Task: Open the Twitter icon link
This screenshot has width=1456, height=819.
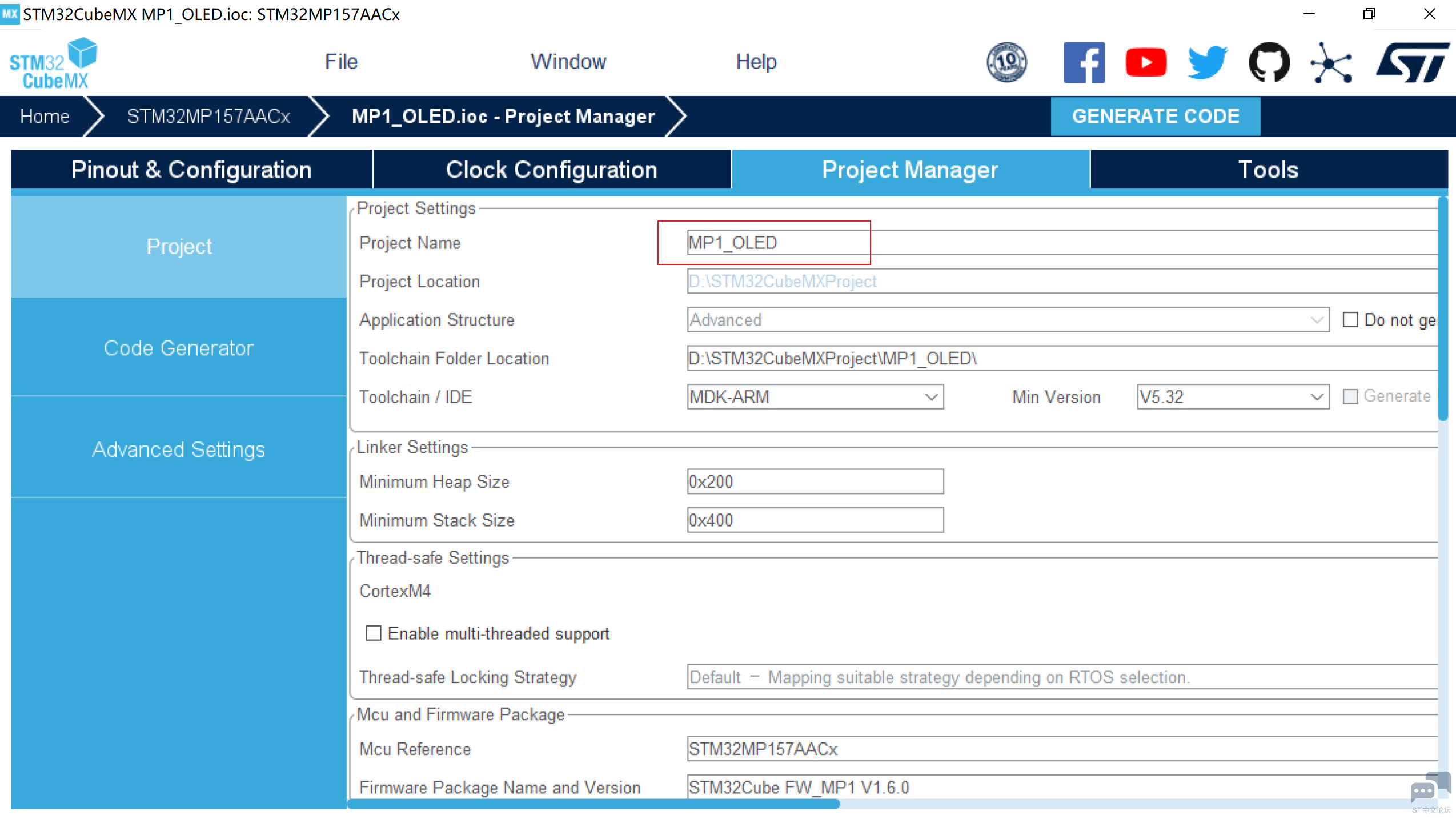Action: (1207, 62)
